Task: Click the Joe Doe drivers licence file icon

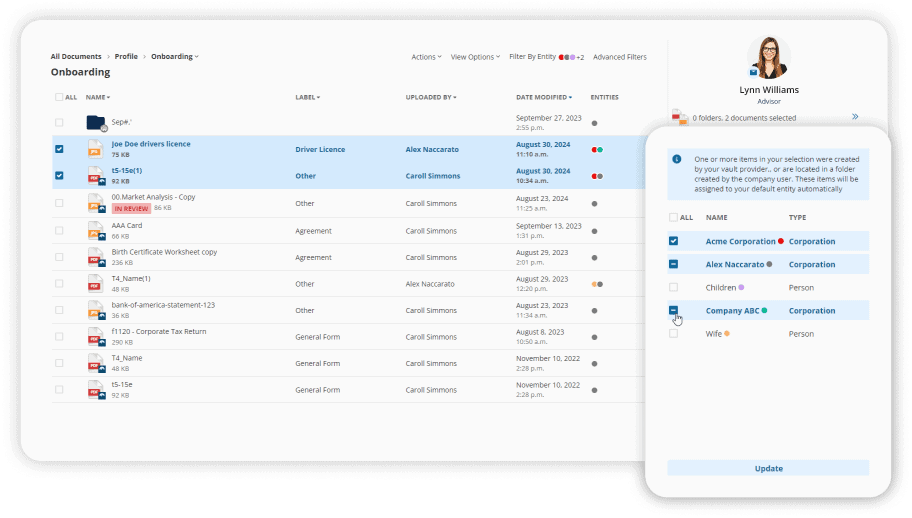Action: [x=96, y=149]
